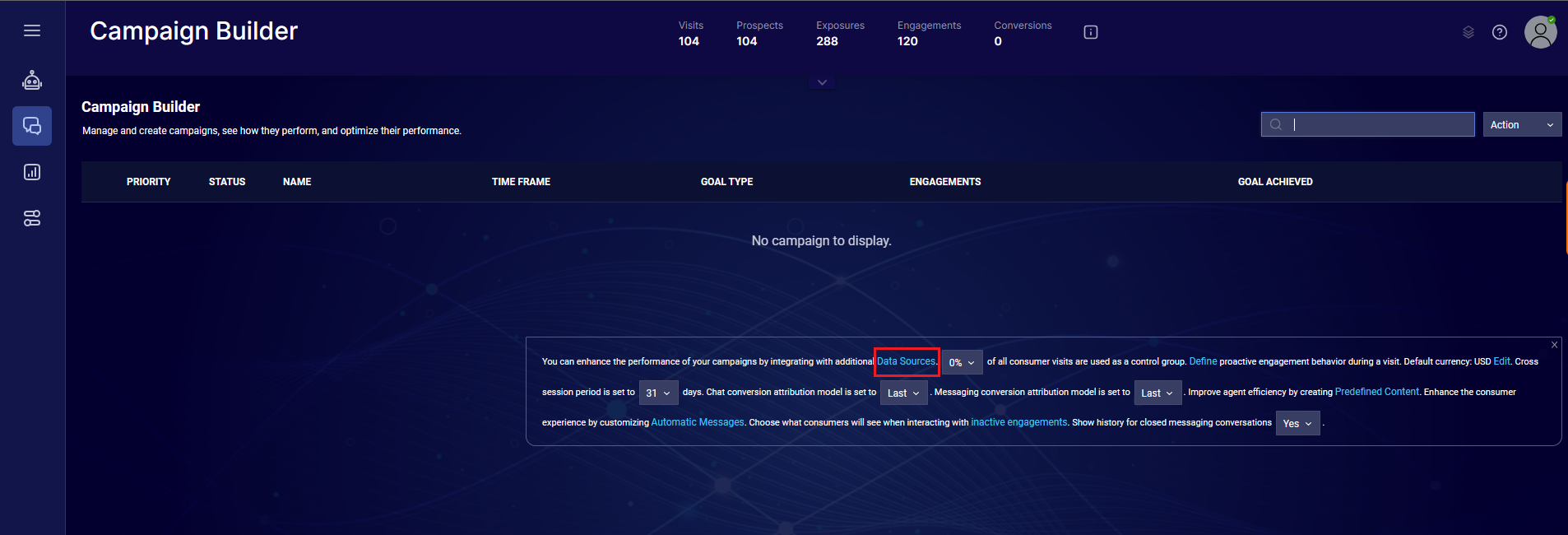This screenshot has height=535, width=1568.
Task: Click the Exposures 288 stat
Action: coord(840,34)
